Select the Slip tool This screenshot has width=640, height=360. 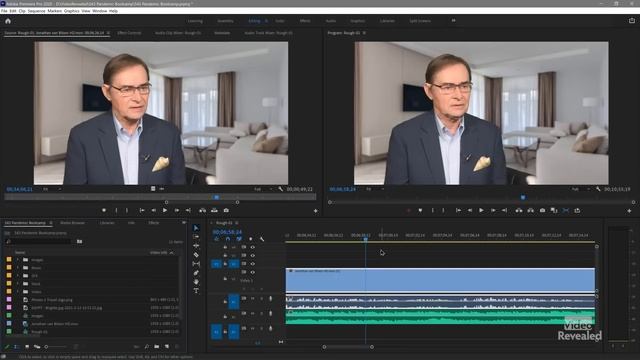pyautogui.click(x=196, y=264)
